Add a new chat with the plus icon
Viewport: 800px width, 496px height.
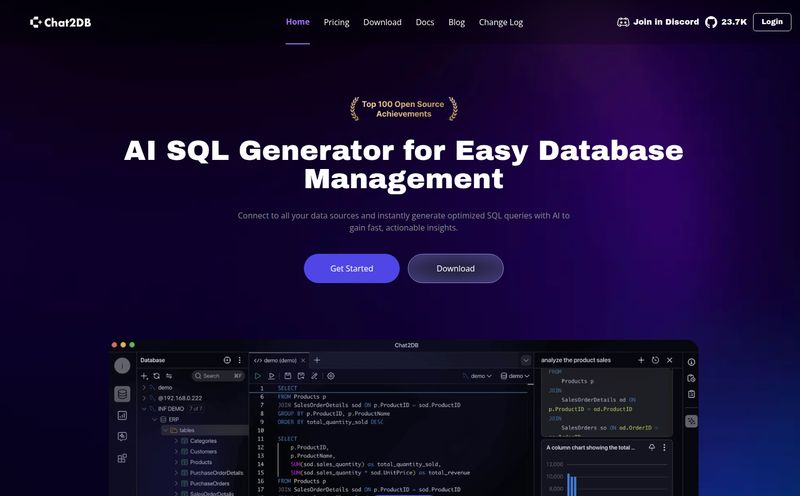pos(641,360)
